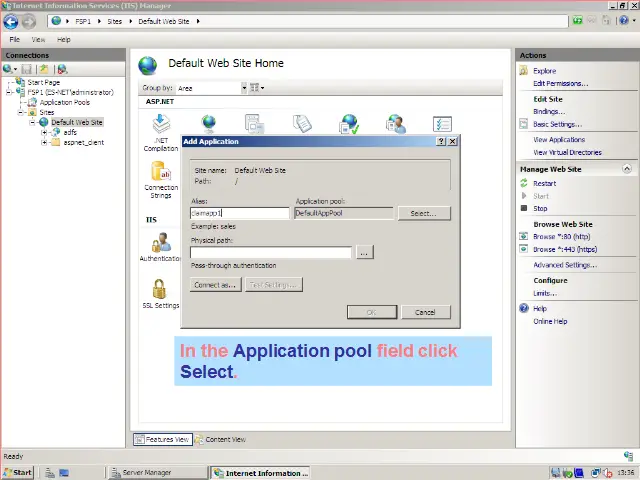The width and height of the screenshot is (640, 480).
Task: Click the blue Help question mark icon
Action: [524, 308]
